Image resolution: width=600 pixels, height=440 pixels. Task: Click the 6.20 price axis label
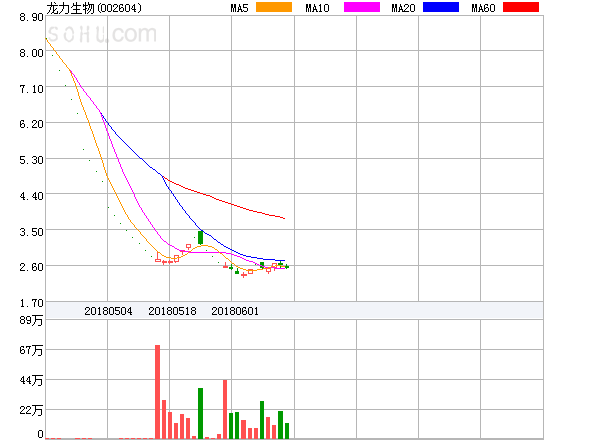tap(31, 124)
